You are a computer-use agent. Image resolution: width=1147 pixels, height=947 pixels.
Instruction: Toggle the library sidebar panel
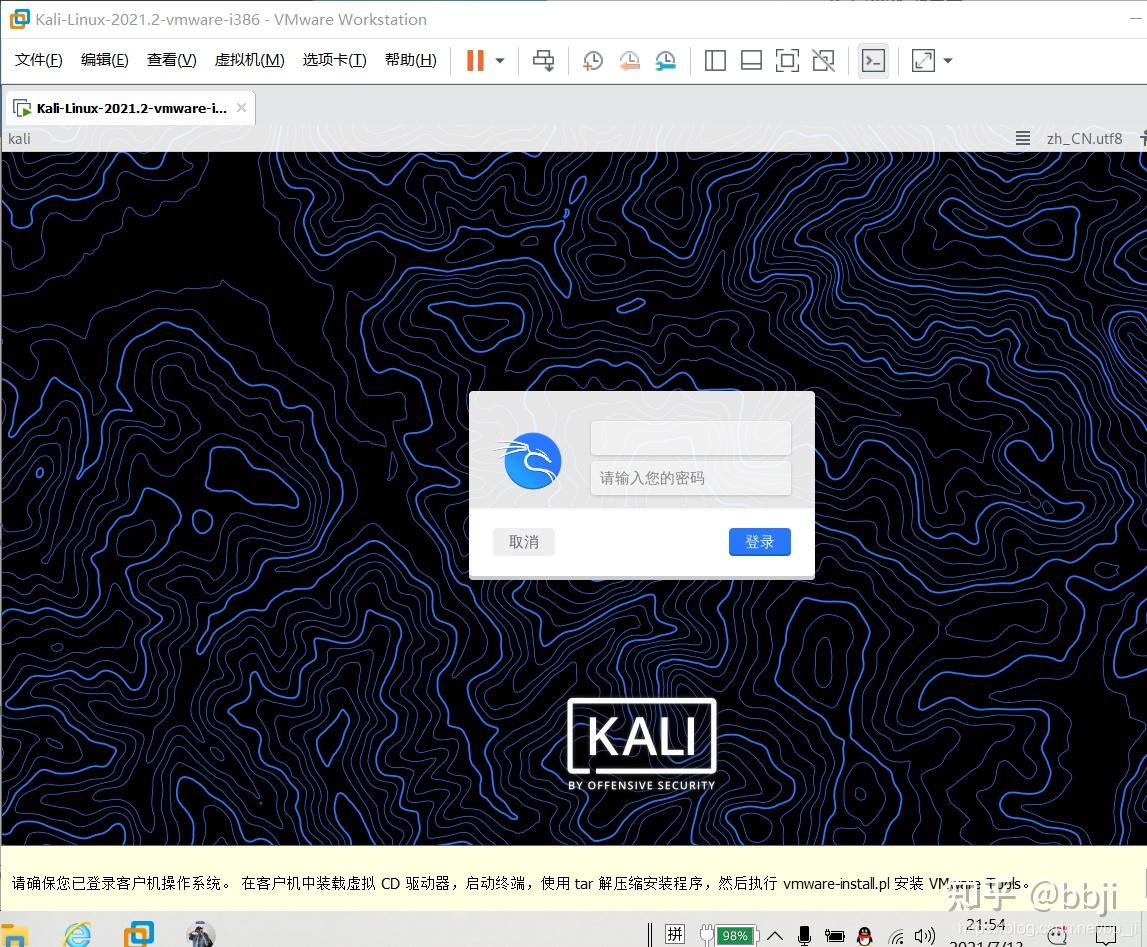click(715, 61)
